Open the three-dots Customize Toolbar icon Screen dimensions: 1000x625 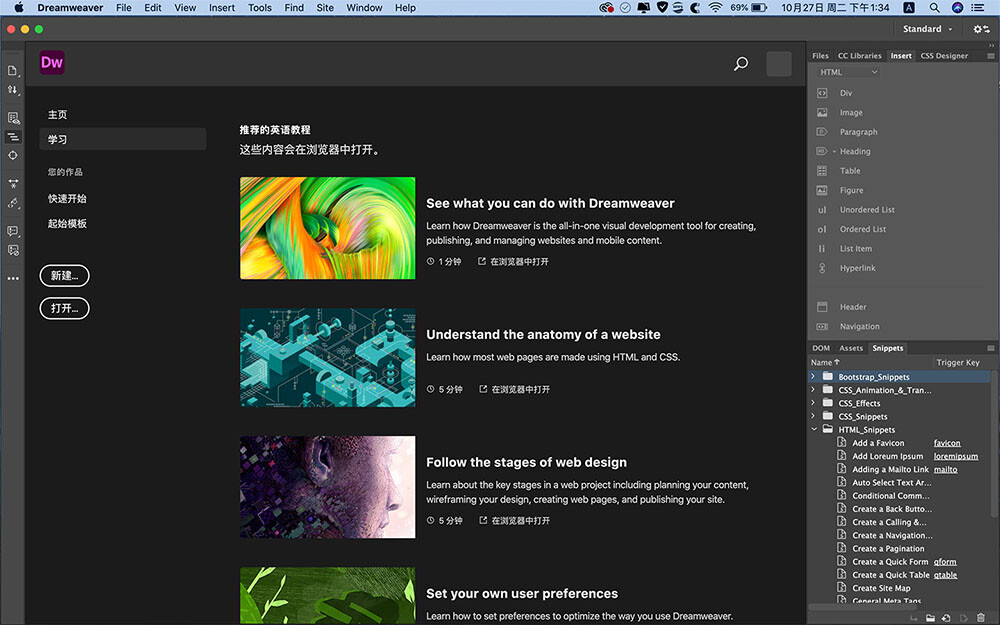13,278
